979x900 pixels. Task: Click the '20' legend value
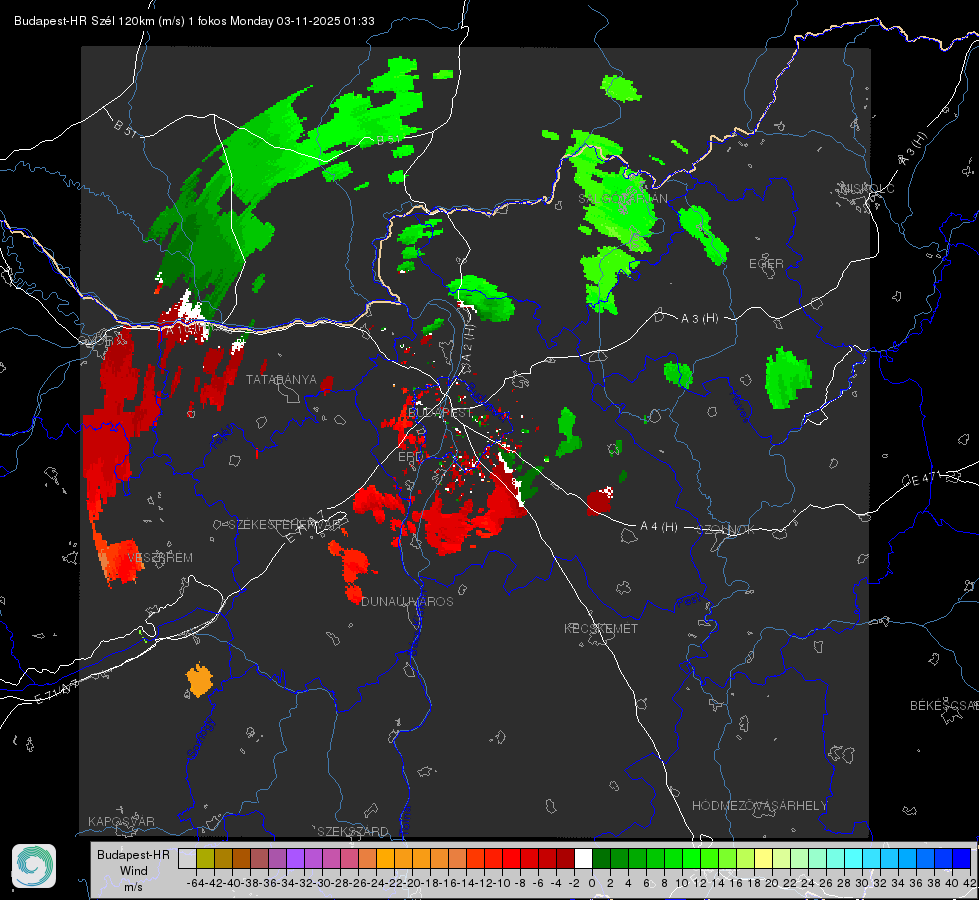point(772,883)
